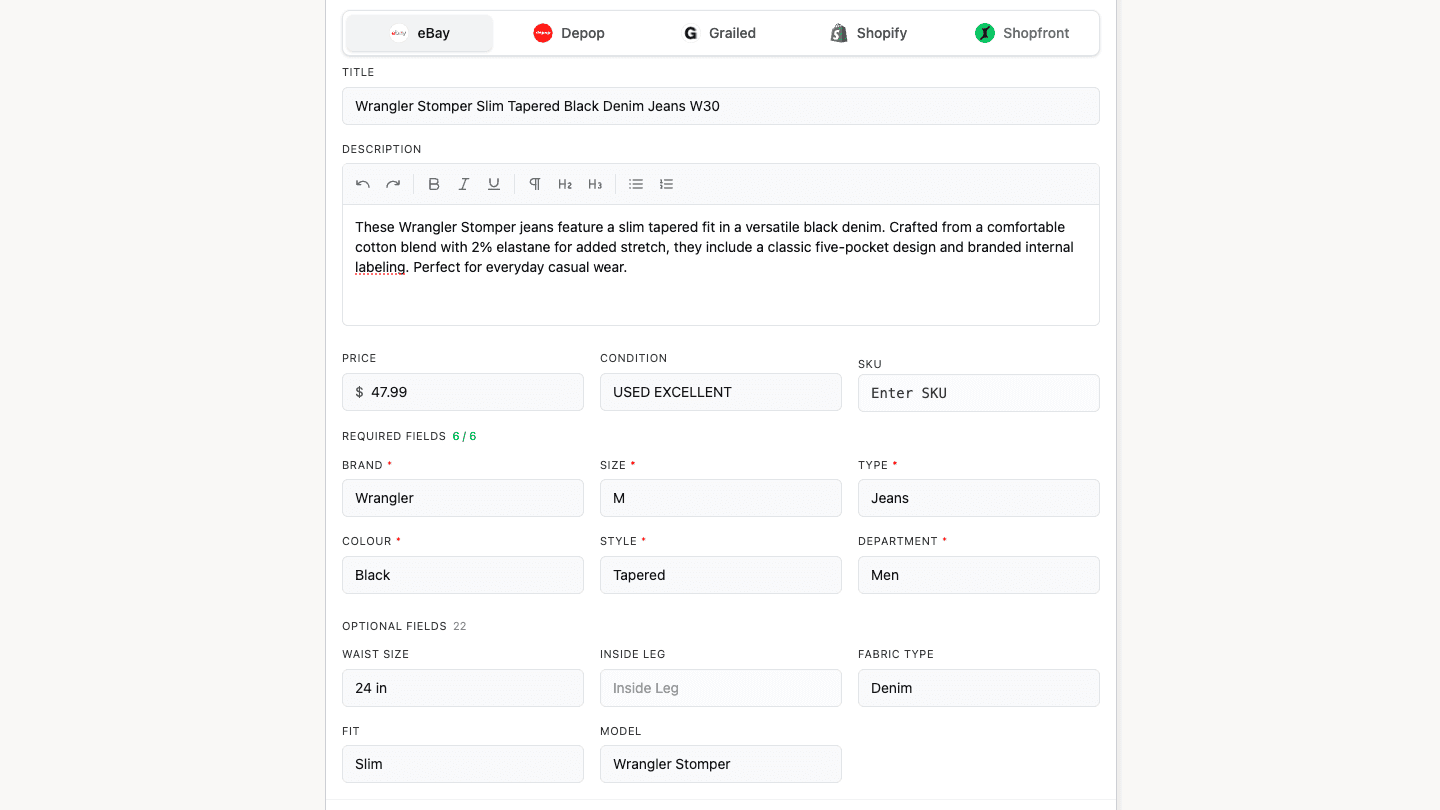Toggle italic formatting in description editor
Image resolution: width=1440 pixels, height=810 pixels.
tap(464, 184)
